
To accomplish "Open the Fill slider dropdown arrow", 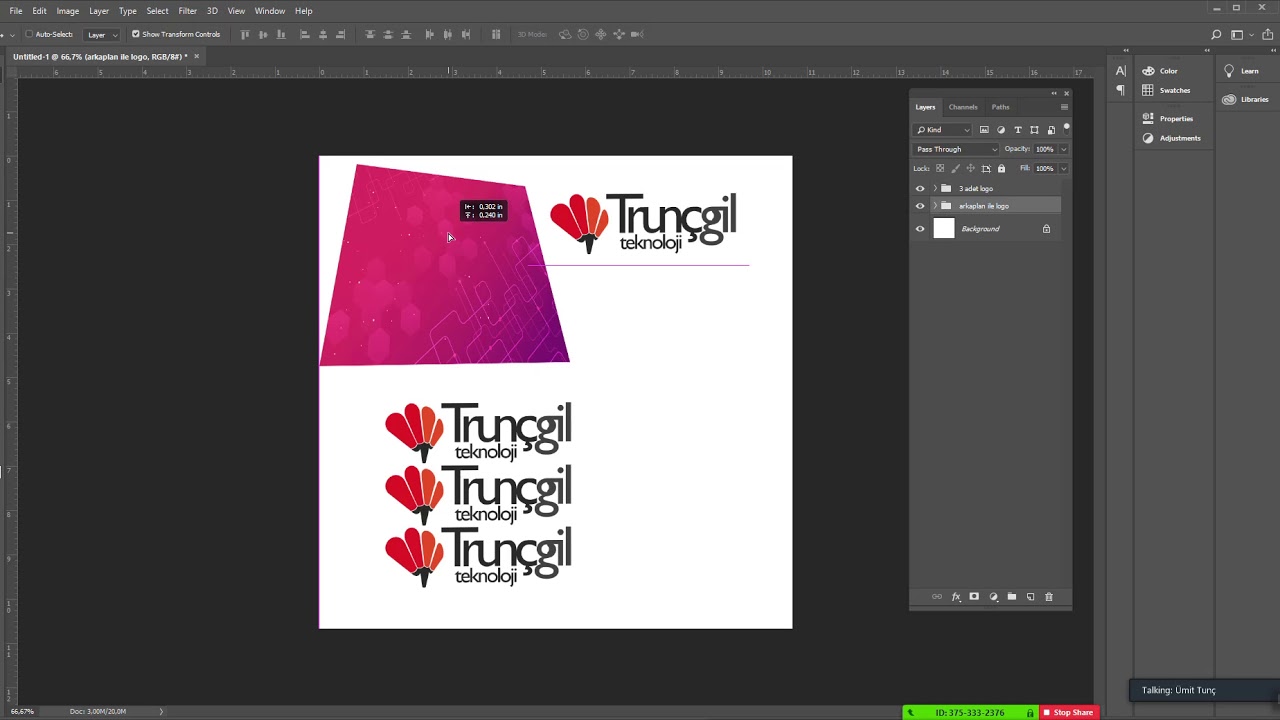I will tap(1063, 168).
